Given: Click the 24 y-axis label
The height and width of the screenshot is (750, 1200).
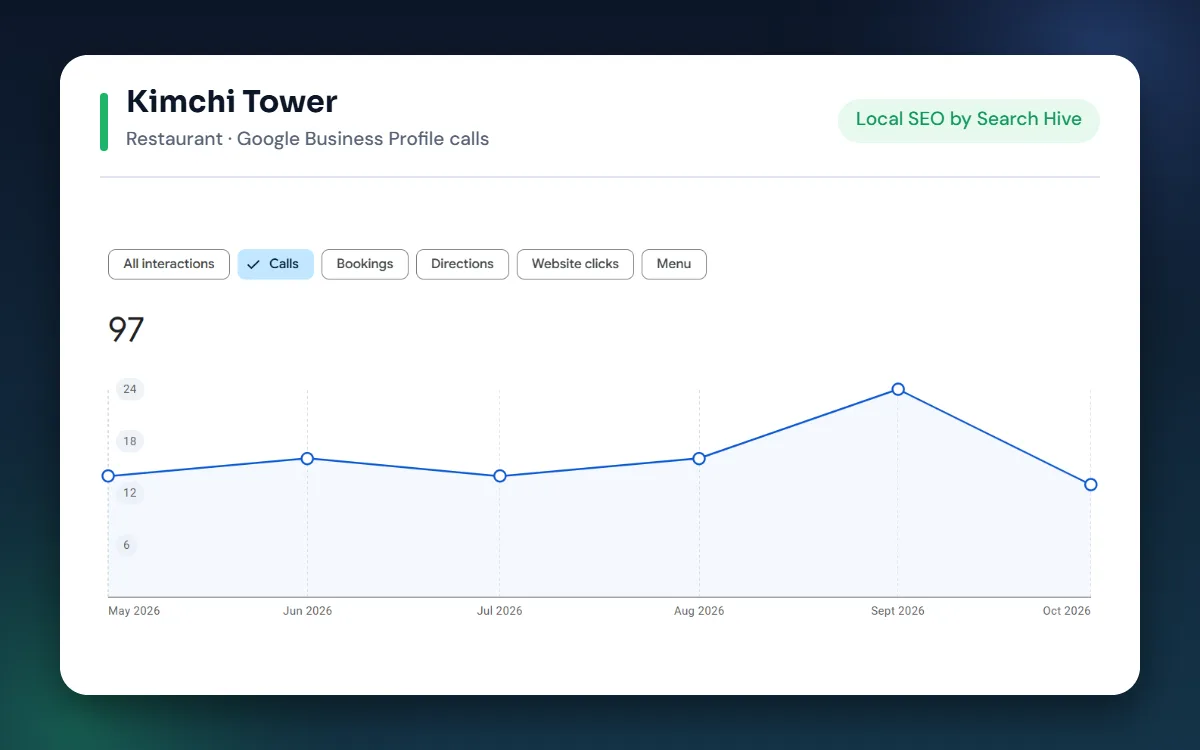Looking at the screenshot, I should point(130,389).
